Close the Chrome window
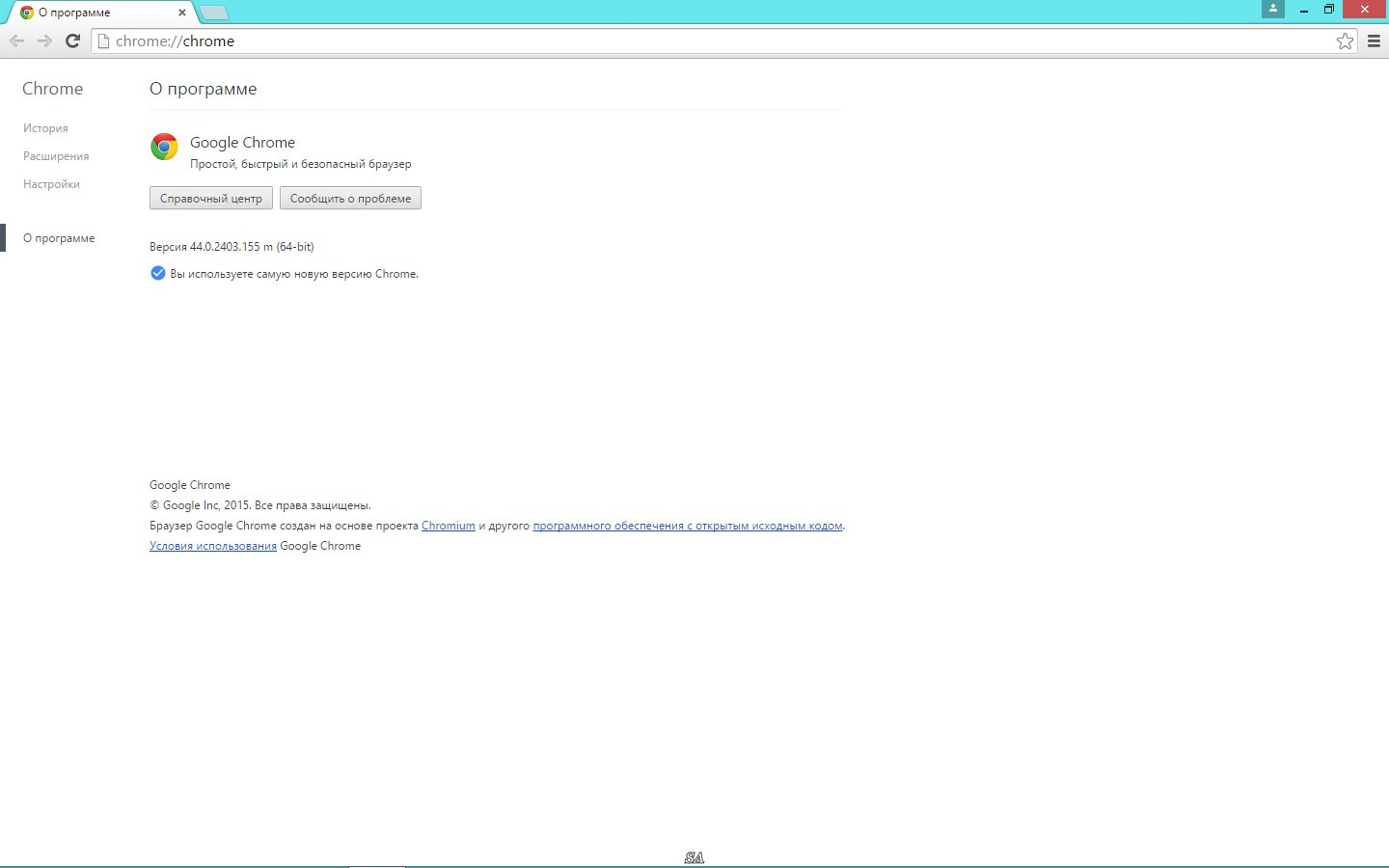Viewport: 1389px width, 868px height. point(1365,10)
